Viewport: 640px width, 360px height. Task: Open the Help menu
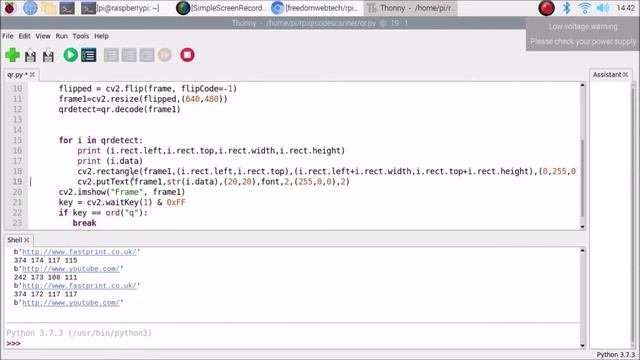coord(101,36)
